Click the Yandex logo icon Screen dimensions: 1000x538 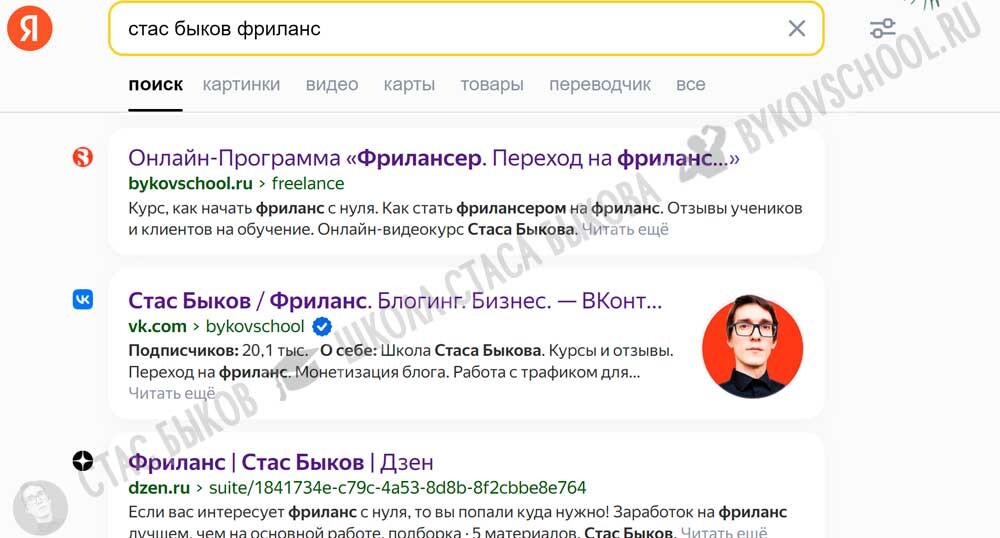point(29,27)
